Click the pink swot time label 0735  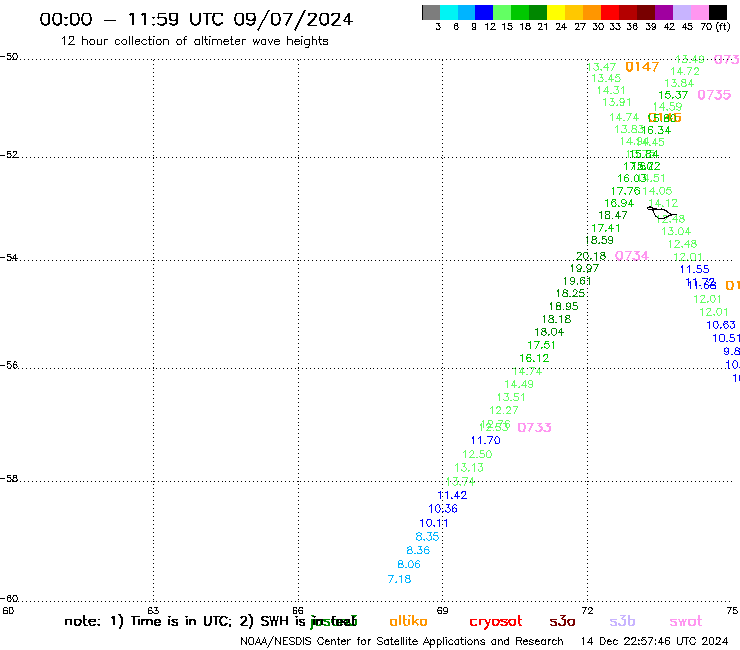coord(714,95)
